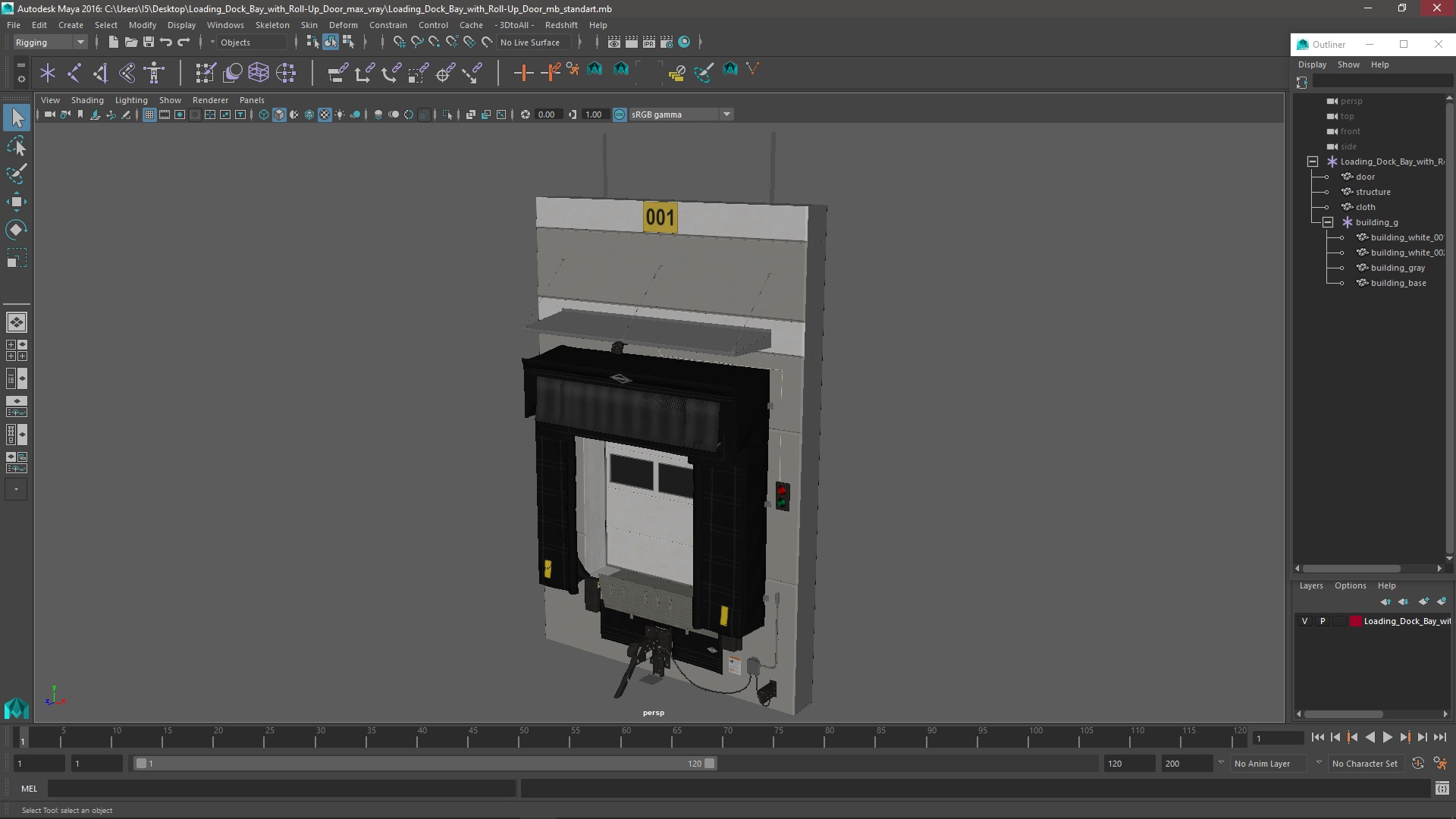Screen dimensions: 1456x819
Task: Toggle layer playback P box
Action: [x=1323, y=621]
